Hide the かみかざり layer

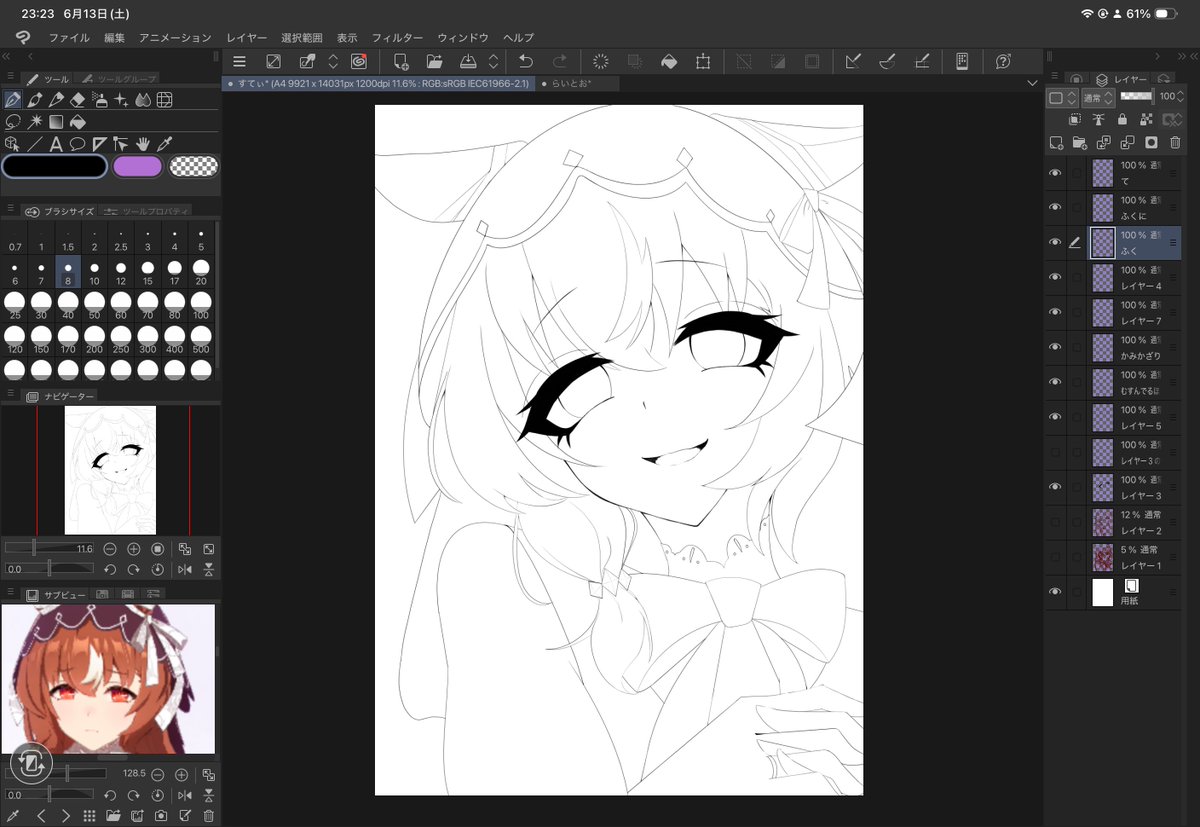click(x=1055, y=347)
